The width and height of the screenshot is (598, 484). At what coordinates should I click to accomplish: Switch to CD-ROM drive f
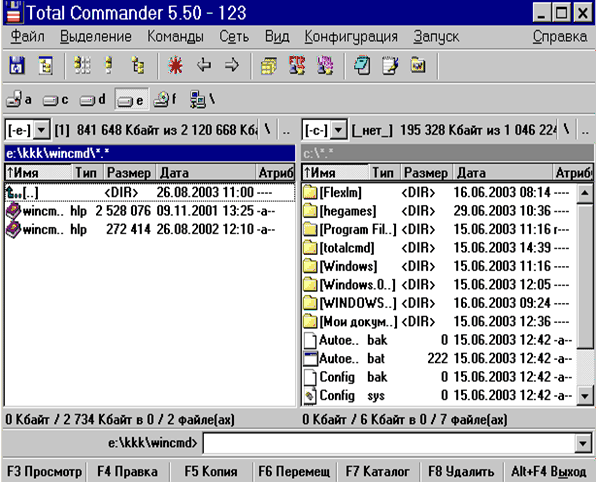pyautogui.click(x=166, y=100)
